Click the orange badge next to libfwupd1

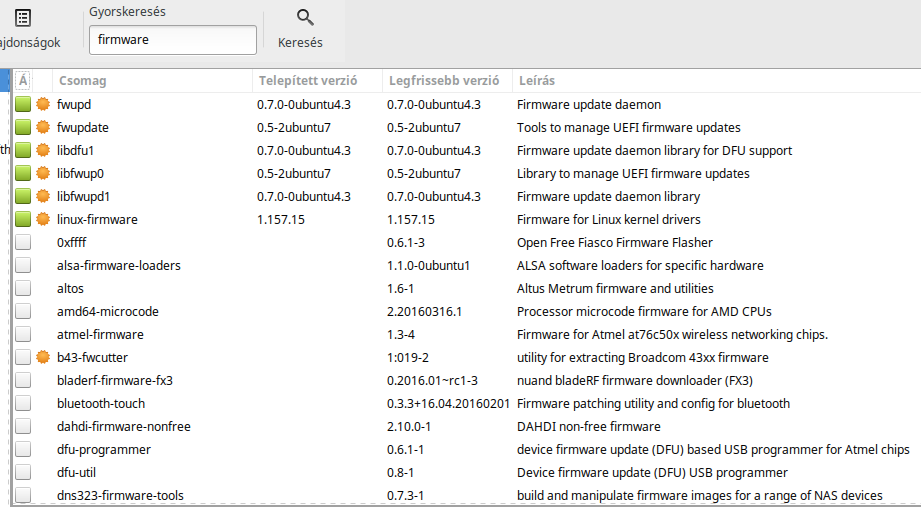pos(43,196)
